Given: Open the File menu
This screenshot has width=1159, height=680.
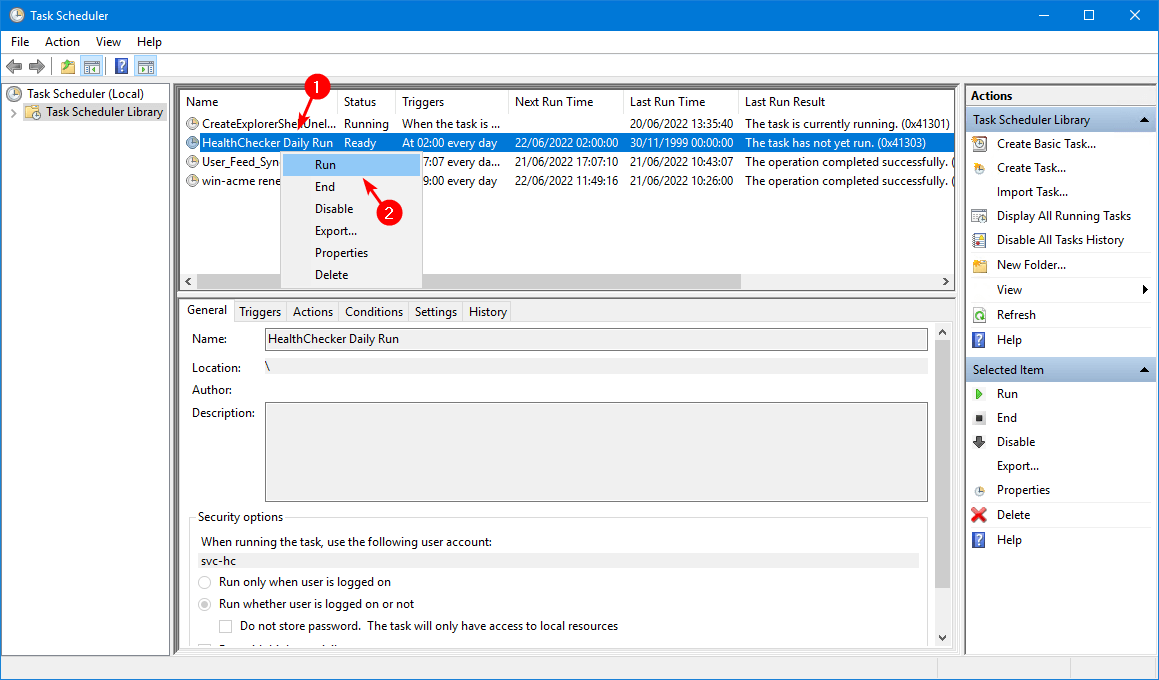Looking at the screenshot, I should click(20, 42).
